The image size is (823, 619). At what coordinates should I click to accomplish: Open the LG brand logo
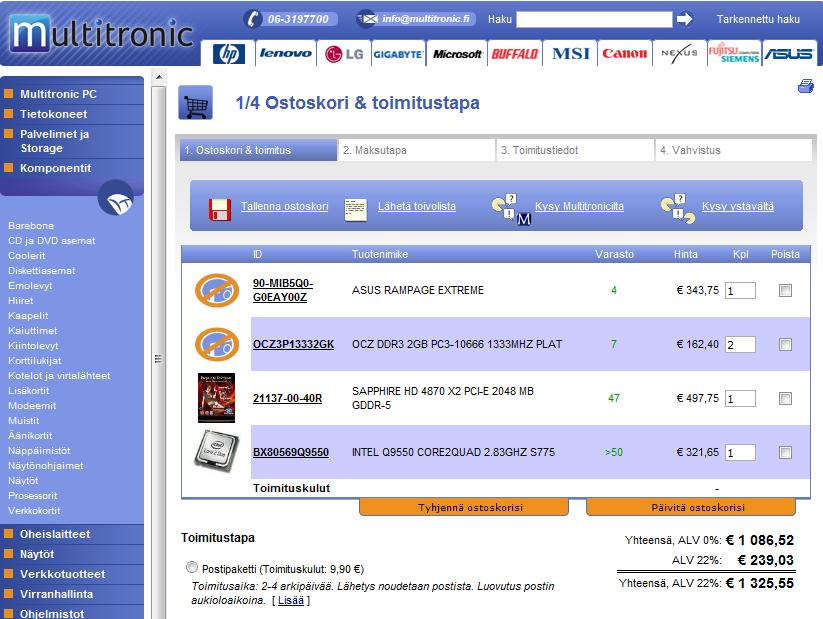tap(344, 54)
